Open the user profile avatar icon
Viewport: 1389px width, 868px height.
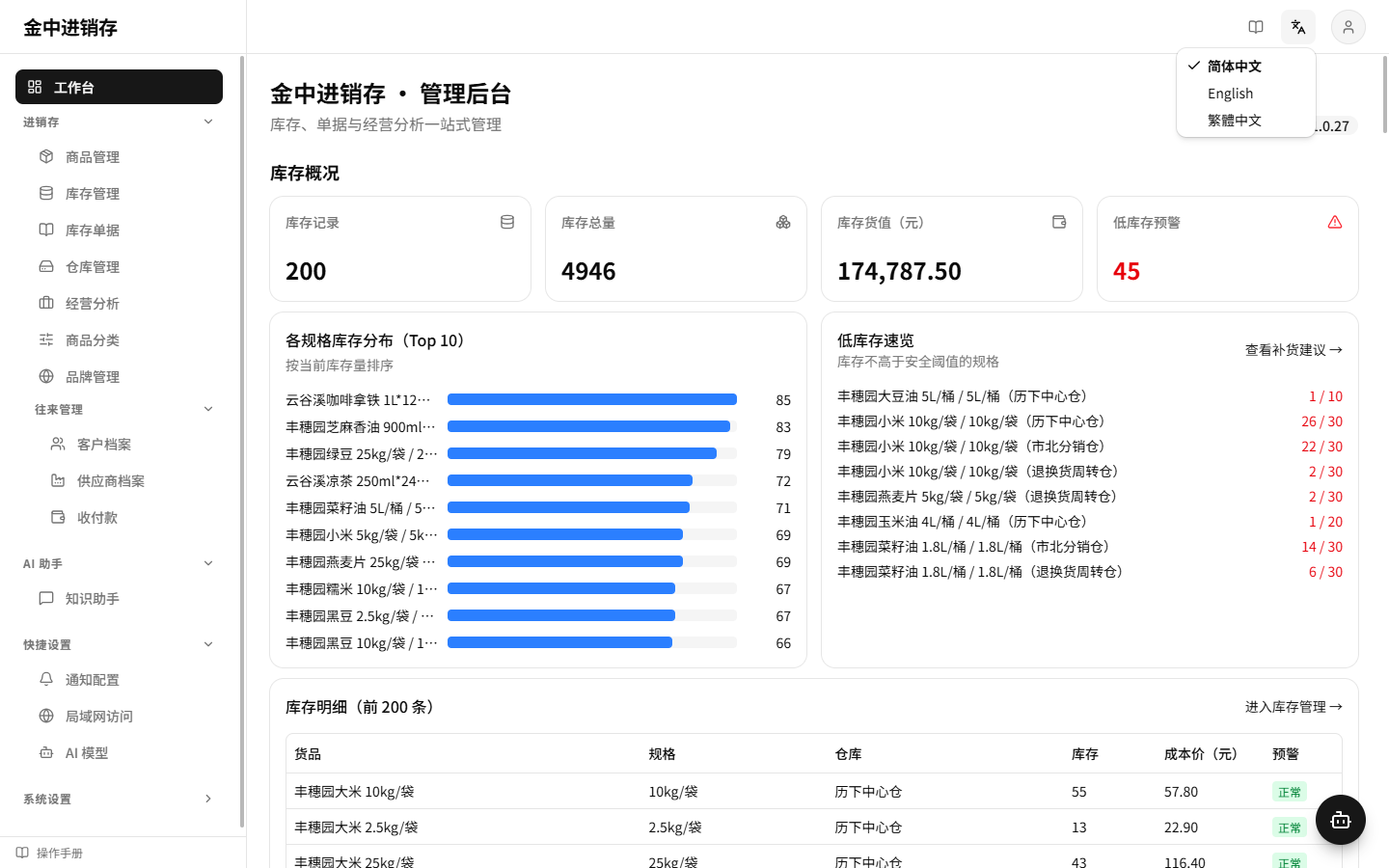click(1348, 27)
